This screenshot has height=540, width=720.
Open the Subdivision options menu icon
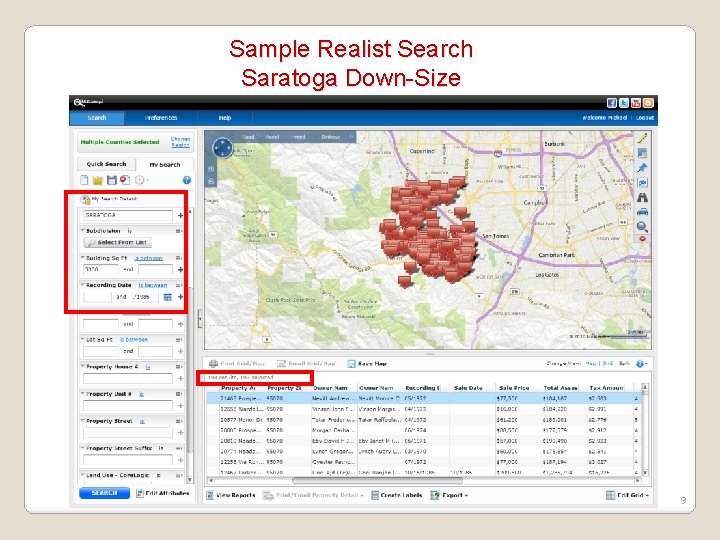(x=179, y=231)
